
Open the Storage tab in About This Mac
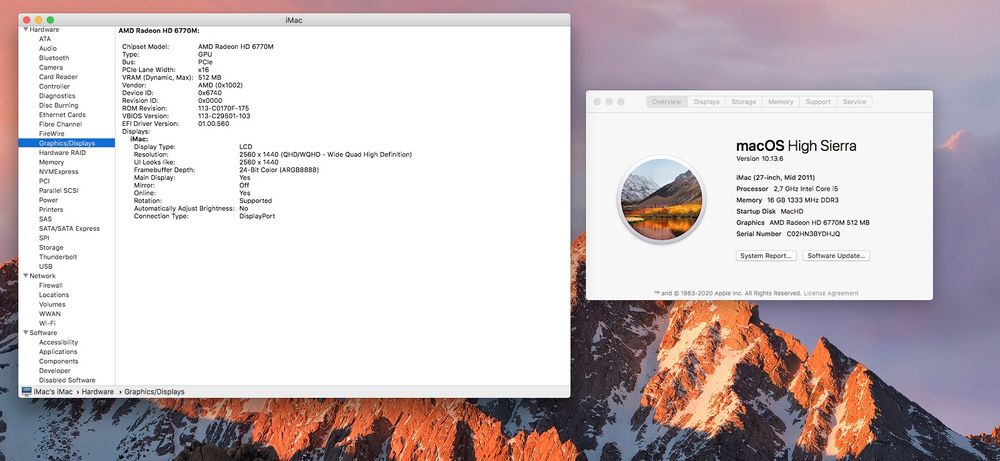tap(744, 102)
